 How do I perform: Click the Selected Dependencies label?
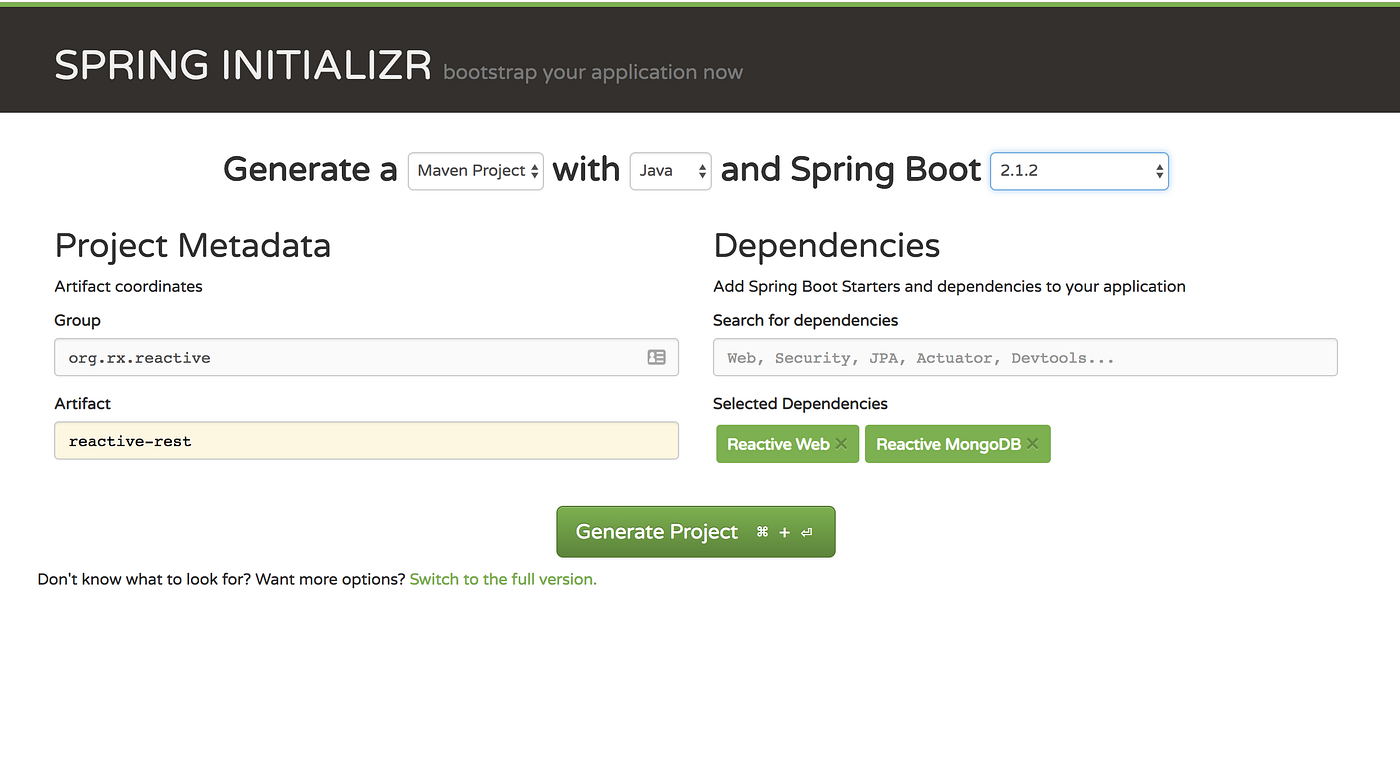click(x=801, y=404)
